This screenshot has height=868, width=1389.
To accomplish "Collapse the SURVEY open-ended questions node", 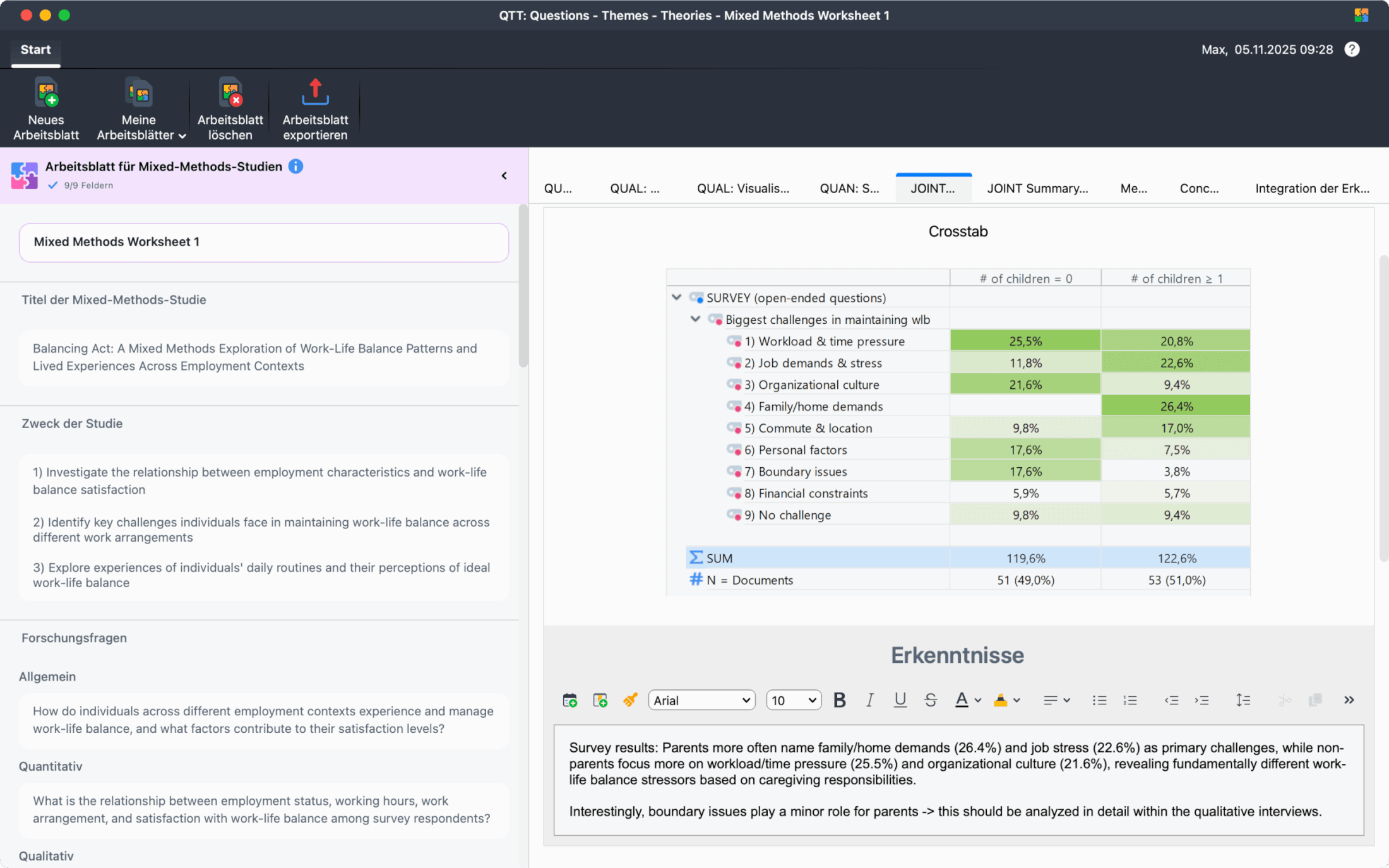I will coord(676,297).
